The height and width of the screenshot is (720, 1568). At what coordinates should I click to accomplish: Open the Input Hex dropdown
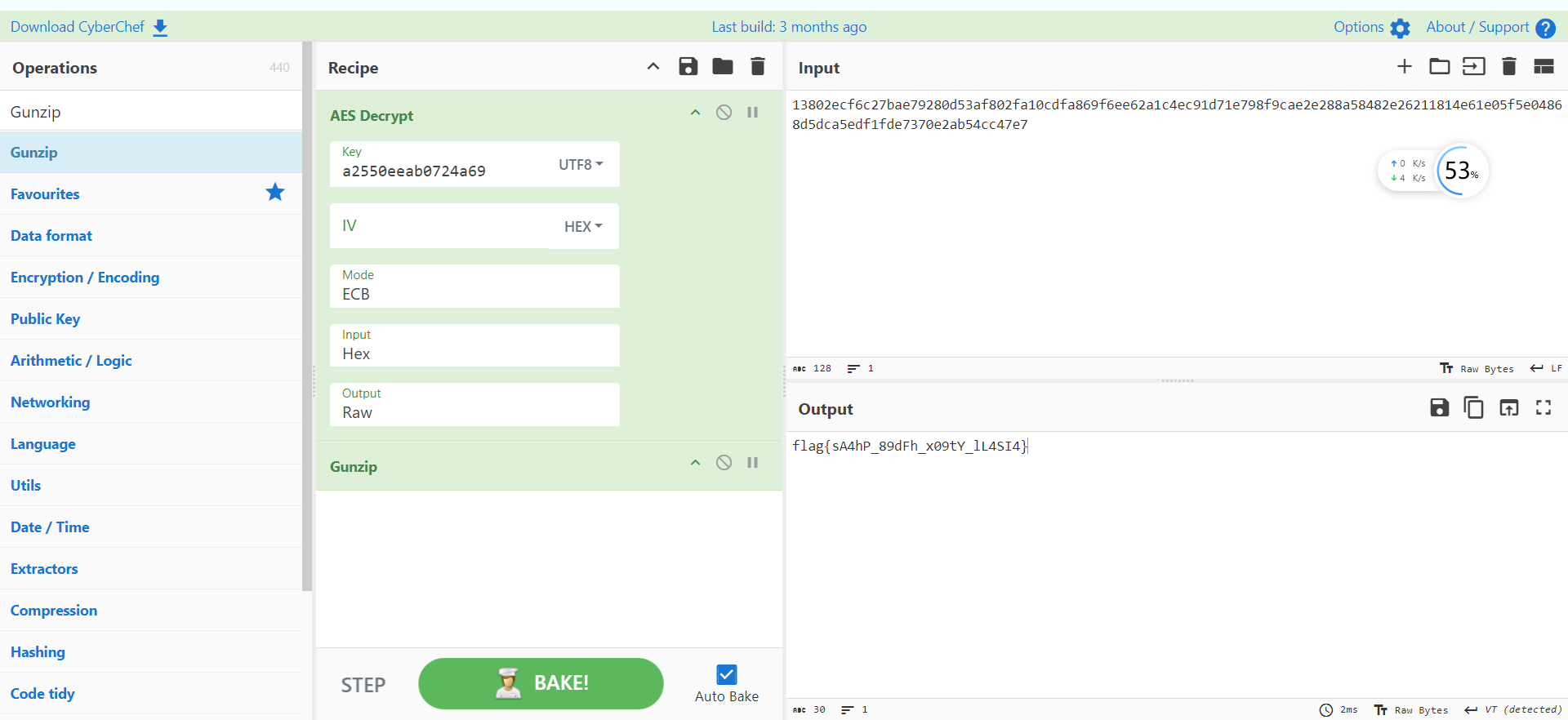(x=474, y=345)
